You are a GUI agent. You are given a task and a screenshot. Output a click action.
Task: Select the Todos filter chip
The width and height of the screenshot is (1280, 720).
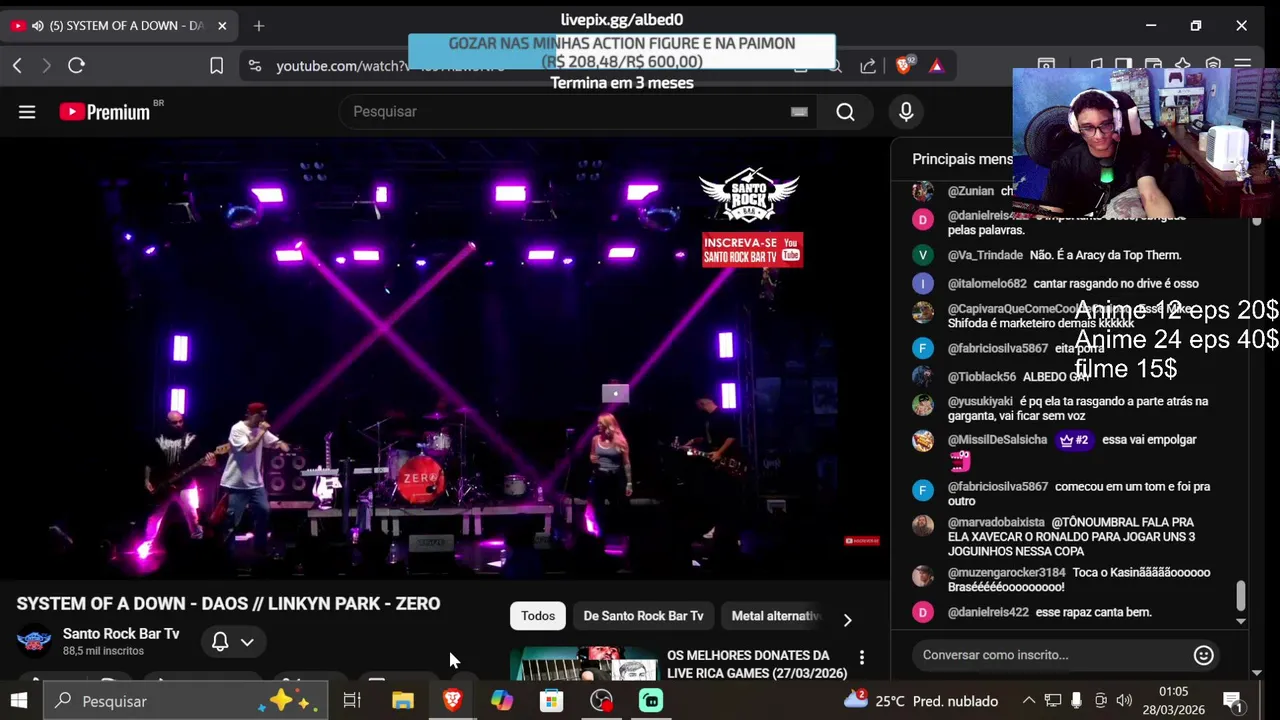(x=537, y=616)
